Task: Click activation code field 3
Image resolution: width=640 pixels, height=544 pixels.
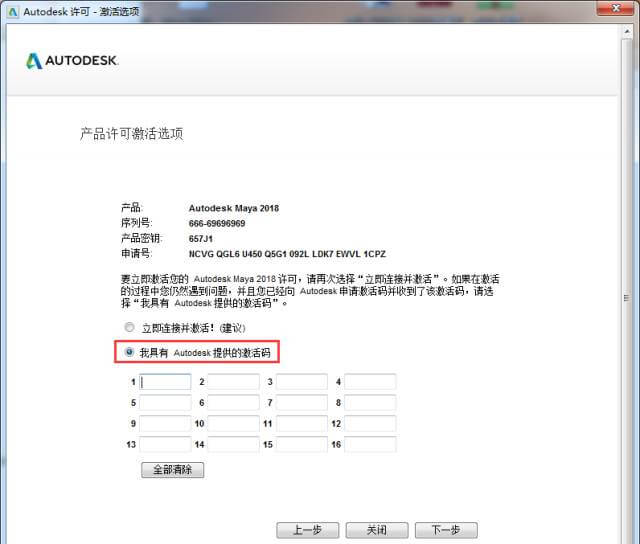Action: (302, 382)
